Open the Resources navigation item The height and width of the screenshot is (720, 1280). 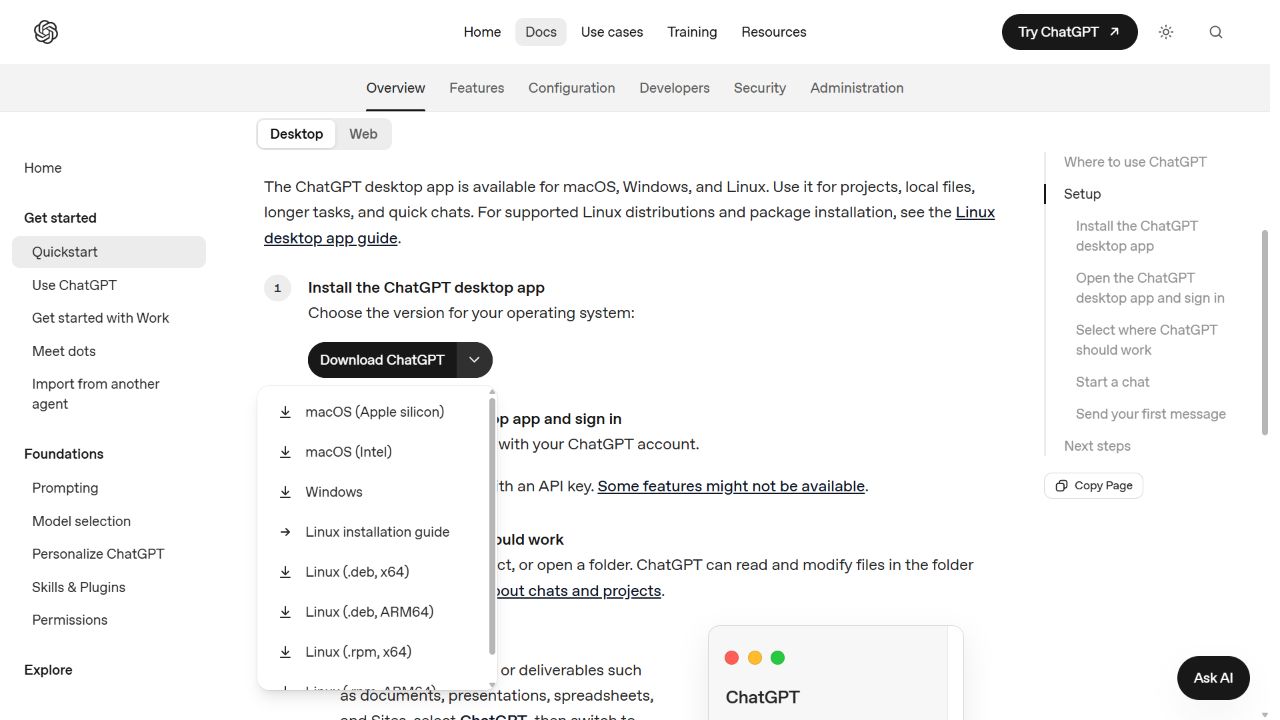[x=774, y=32]
